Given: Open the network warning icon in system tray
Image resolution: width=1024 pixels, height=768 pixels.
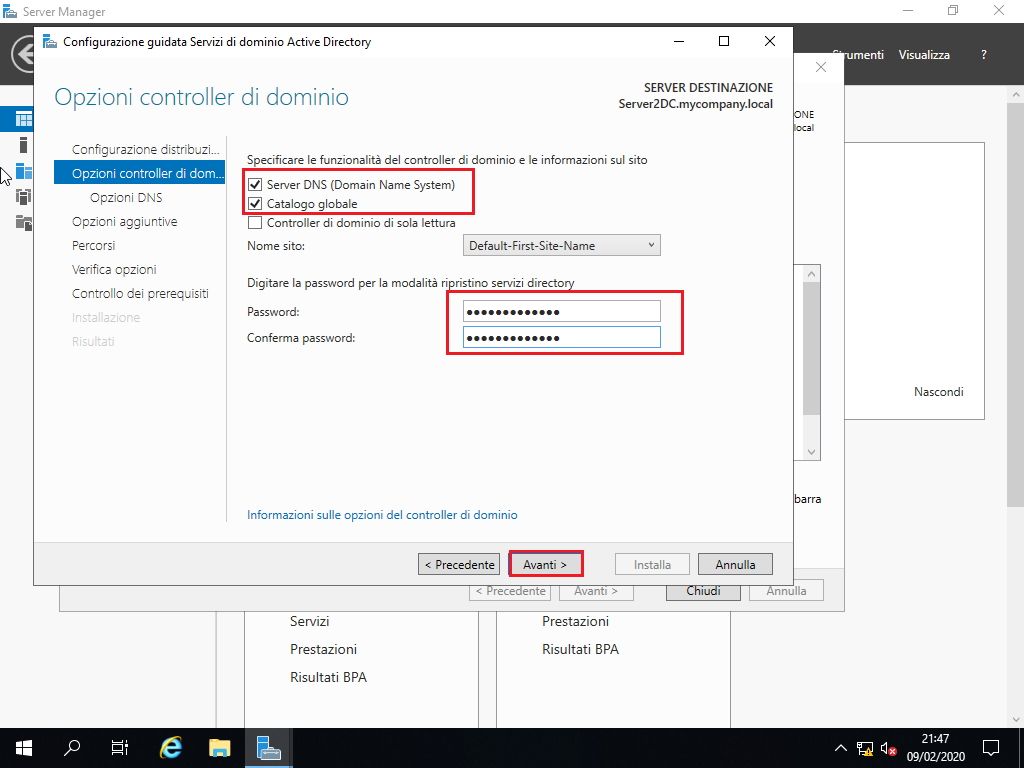Looking at the screenshot, I should pos(863,747).
